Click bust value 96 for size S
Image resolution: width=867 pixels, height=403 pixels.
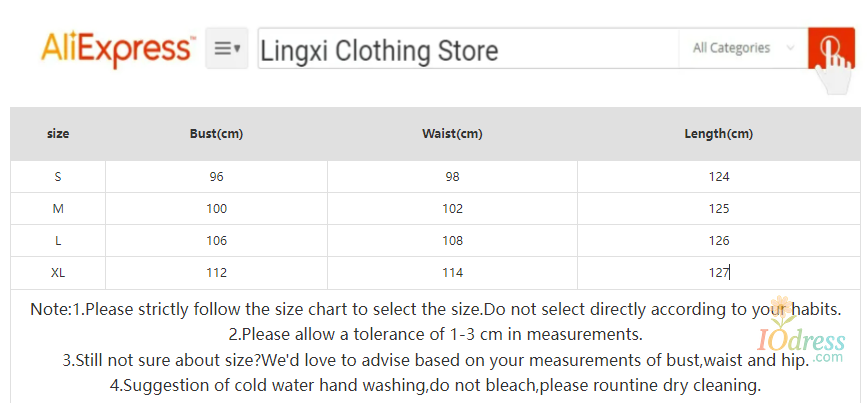216,177
